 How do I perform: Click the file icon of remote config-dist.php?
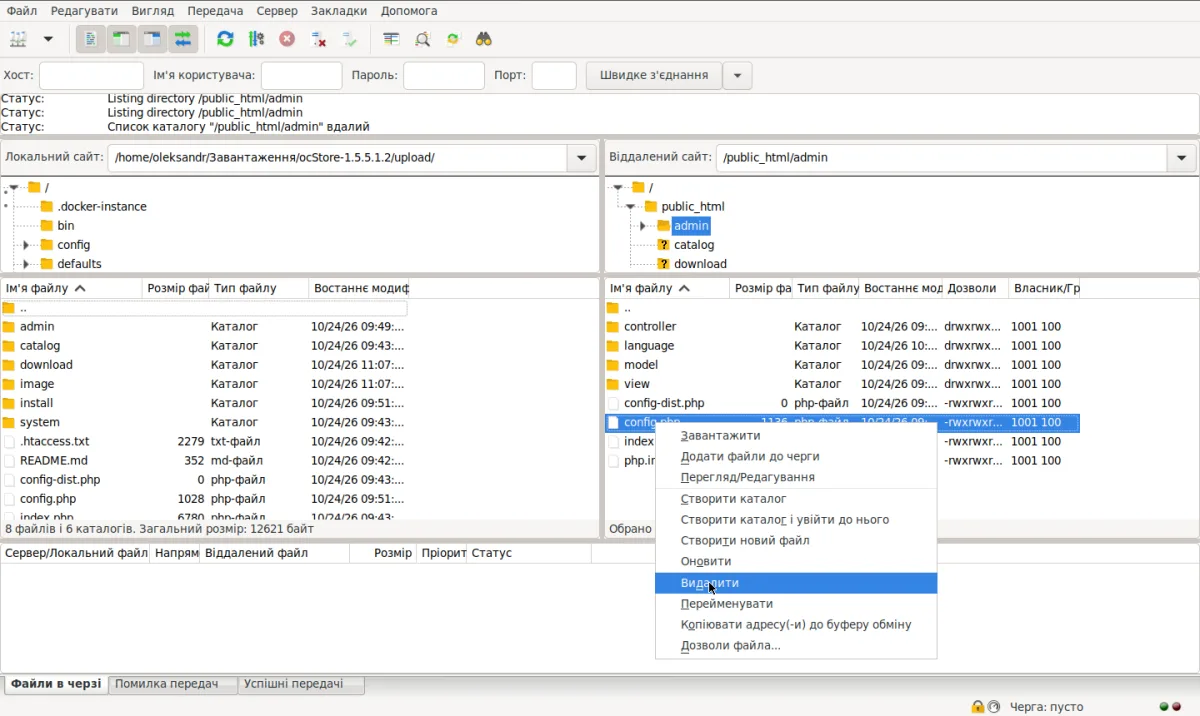(x=613, y=403)
